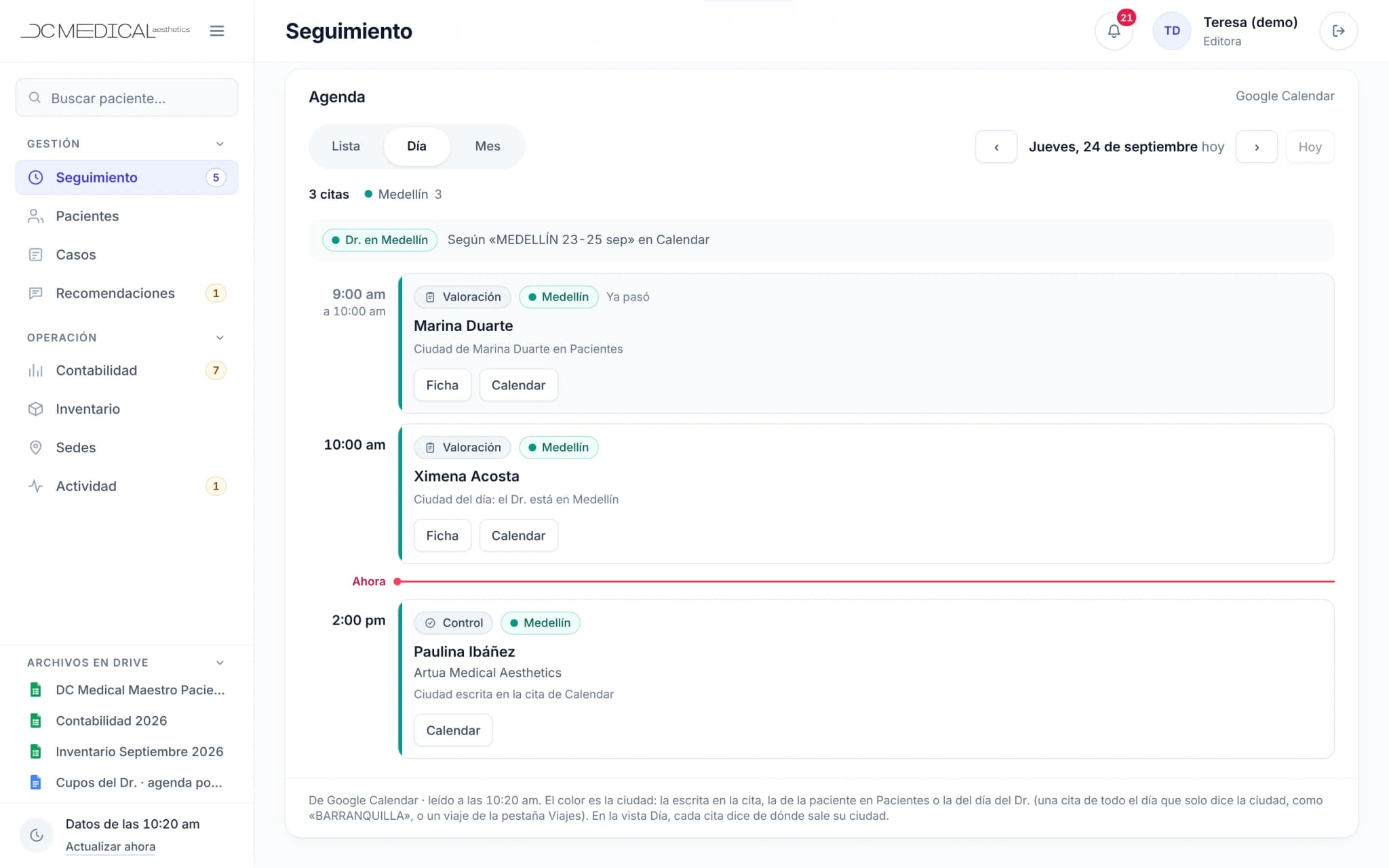Click the Casos document icon
1389x868 pixels.
point(36,255)
